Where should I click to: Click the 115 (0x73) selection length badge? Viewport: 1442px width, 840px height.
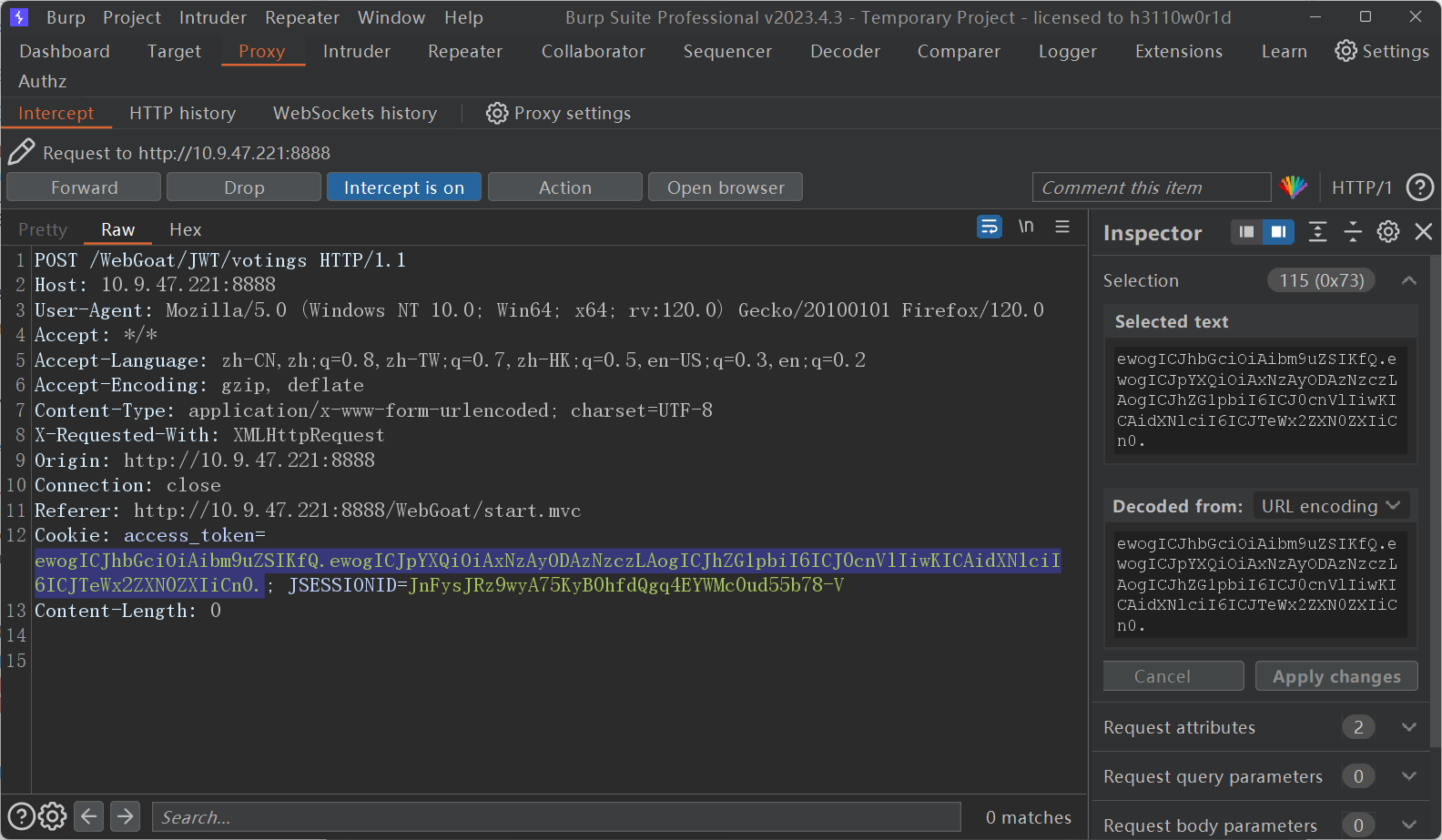pos(1322,280)
